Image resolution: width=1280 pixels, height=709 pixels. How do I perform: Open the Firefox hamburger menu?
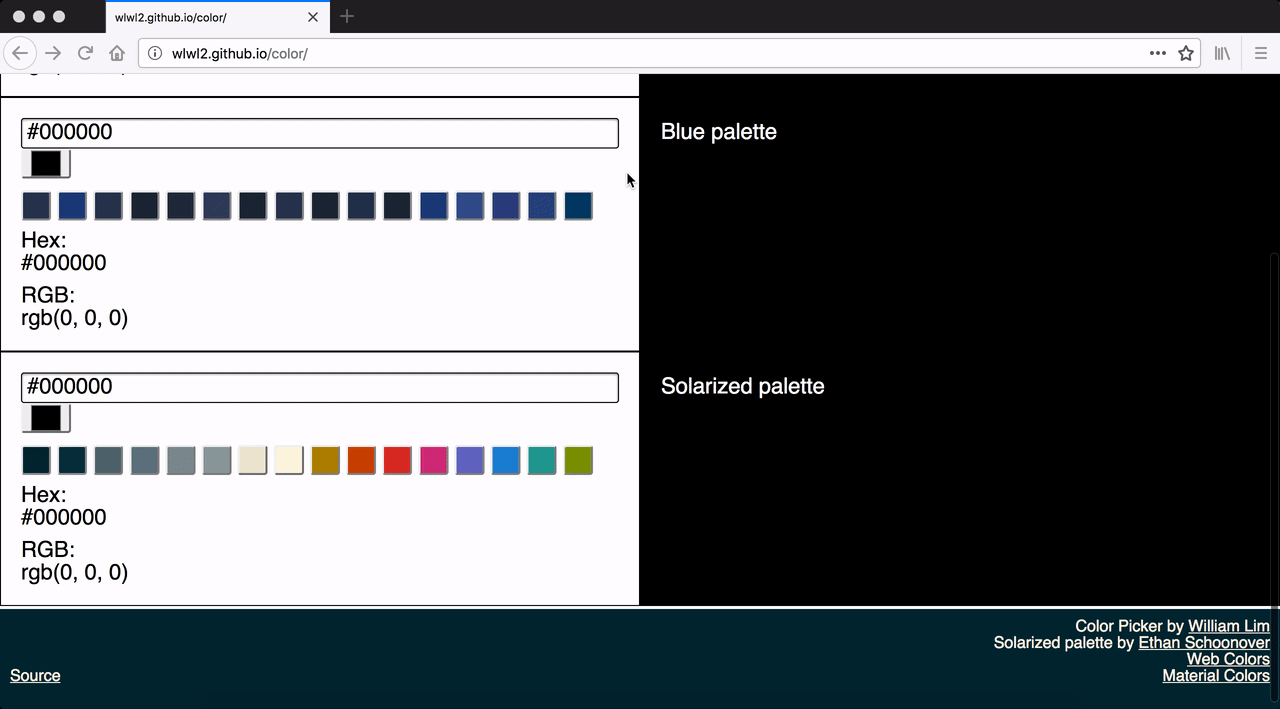(x=1261, y=53)
